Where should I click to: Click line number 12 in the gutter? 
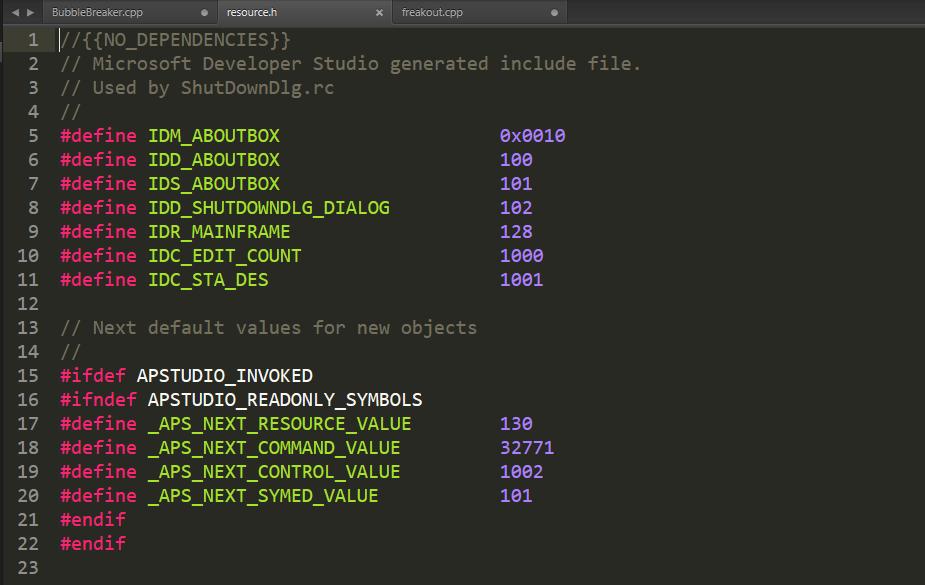(x=28, y=304)
